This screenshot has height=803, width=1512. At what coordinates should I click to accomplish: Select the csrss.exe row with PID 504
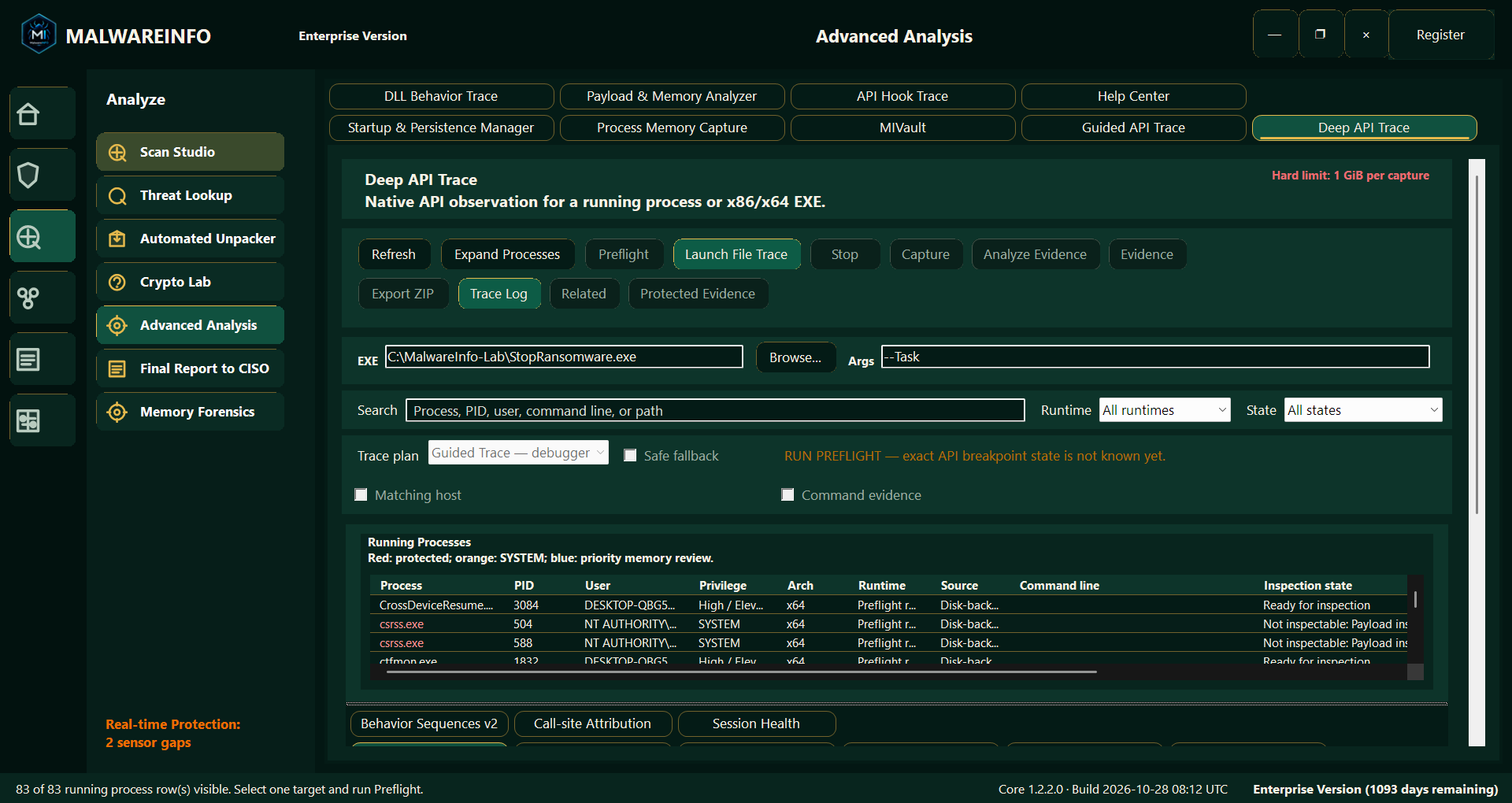click(888, 624)
